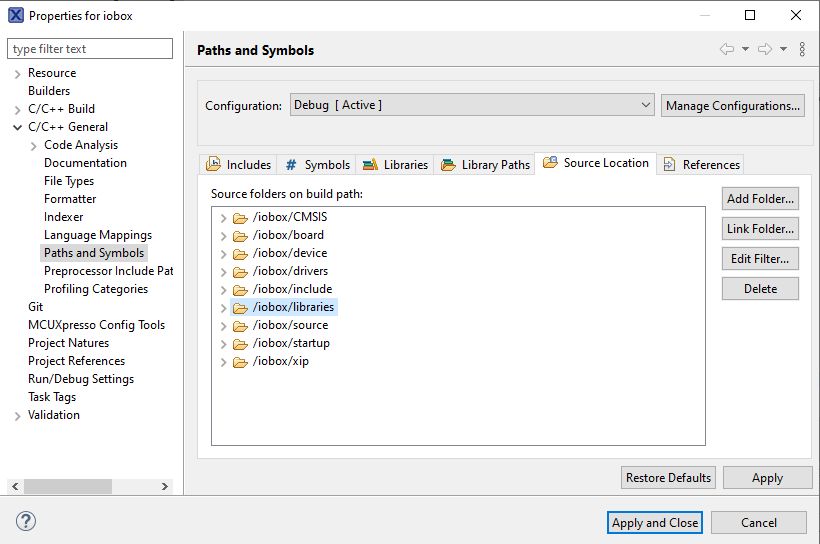The height and width of the screenshot is (544, 820).
Task: Click the References tab icon
Action: pos(669,165)
